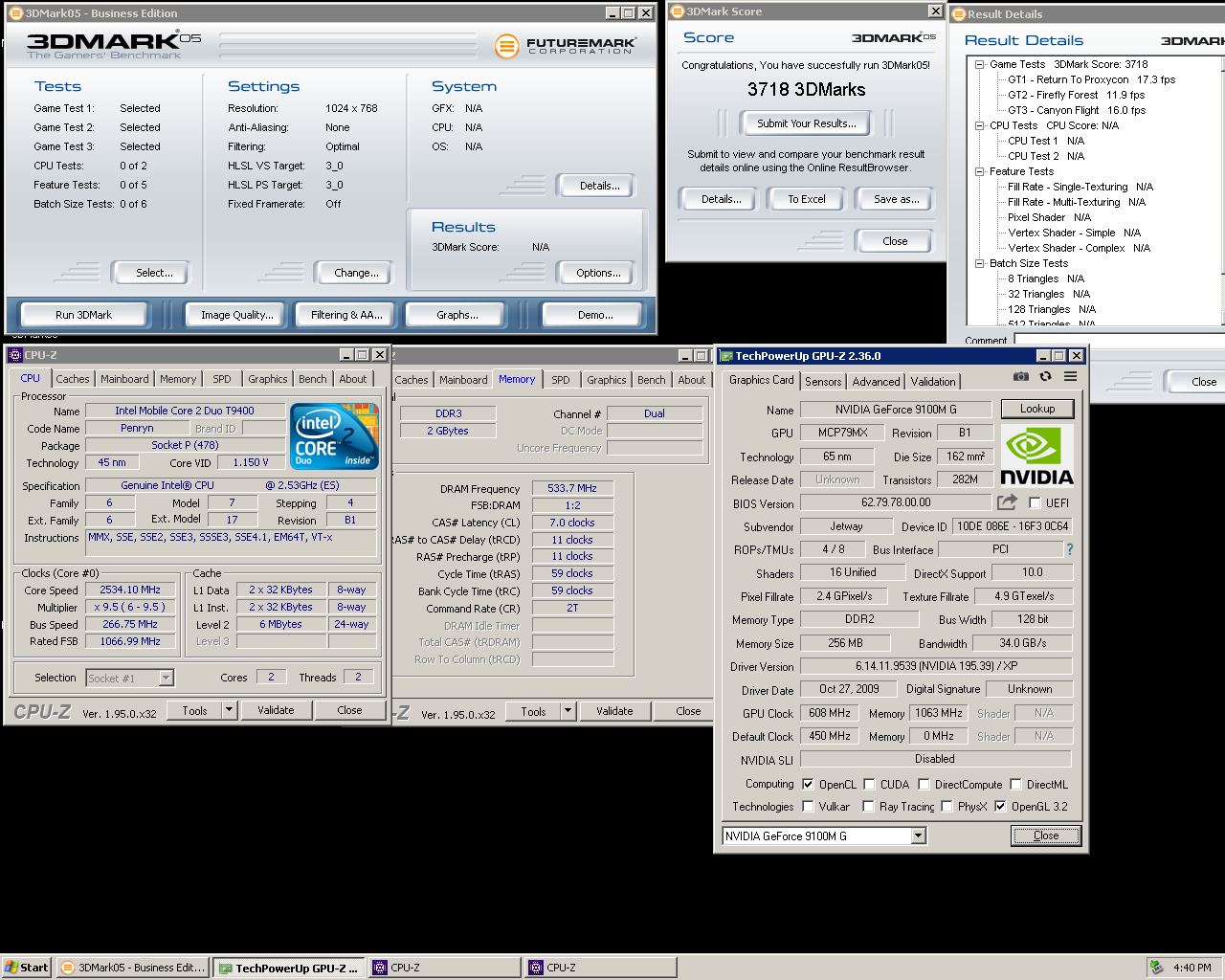Click the Comment input field in Result Details

tap(1119, 340)
